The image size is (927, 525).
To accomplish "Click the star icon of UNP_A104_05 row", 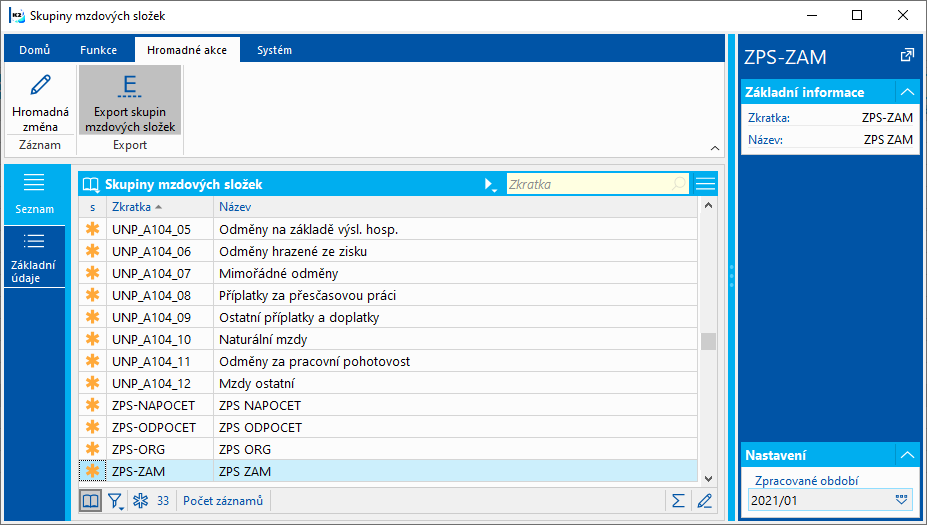I will point(92,229).
